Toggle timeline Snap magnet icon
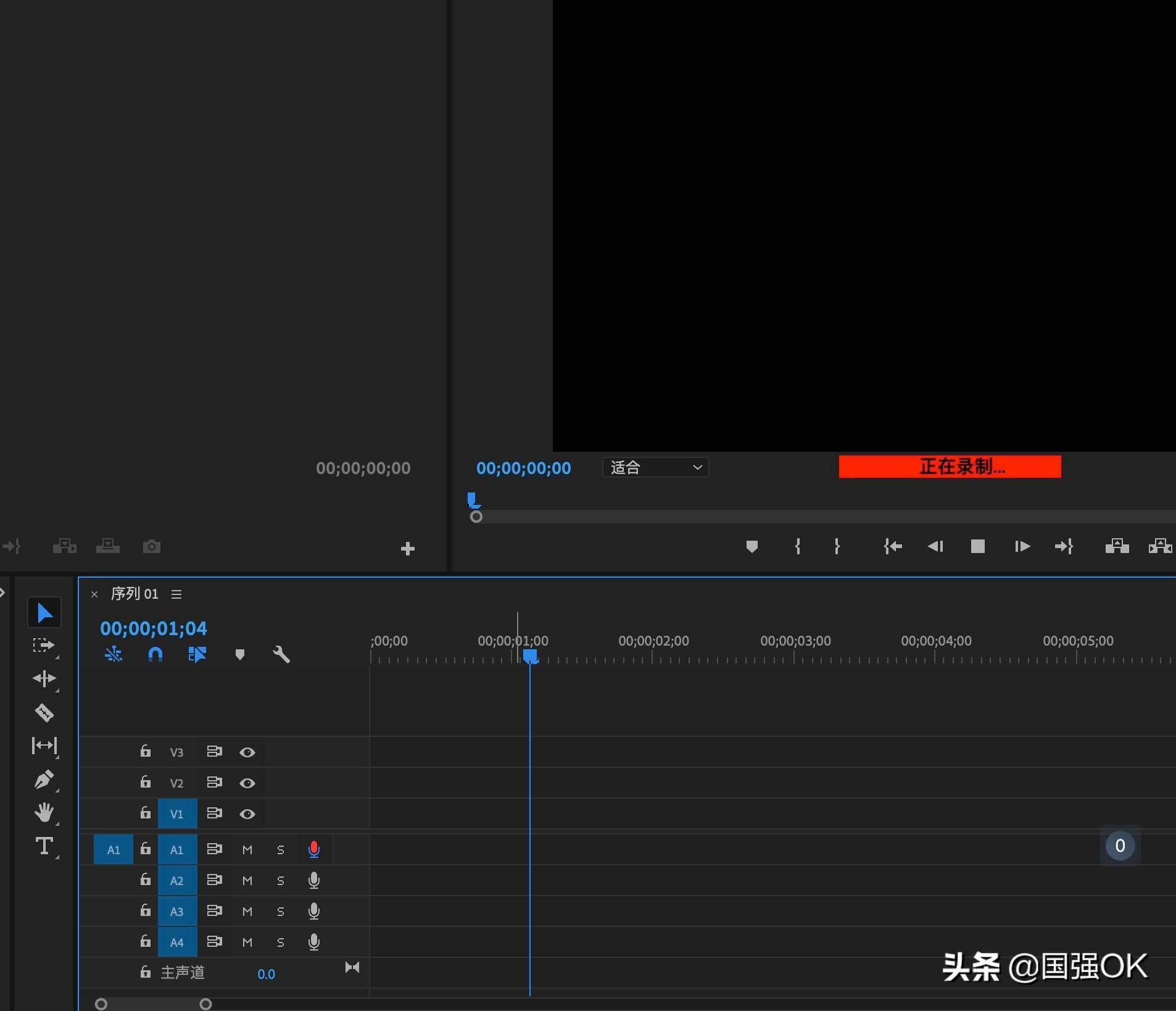This screenshot has height=1011, width=1176. pyautogui.click(x=155, y=654)
